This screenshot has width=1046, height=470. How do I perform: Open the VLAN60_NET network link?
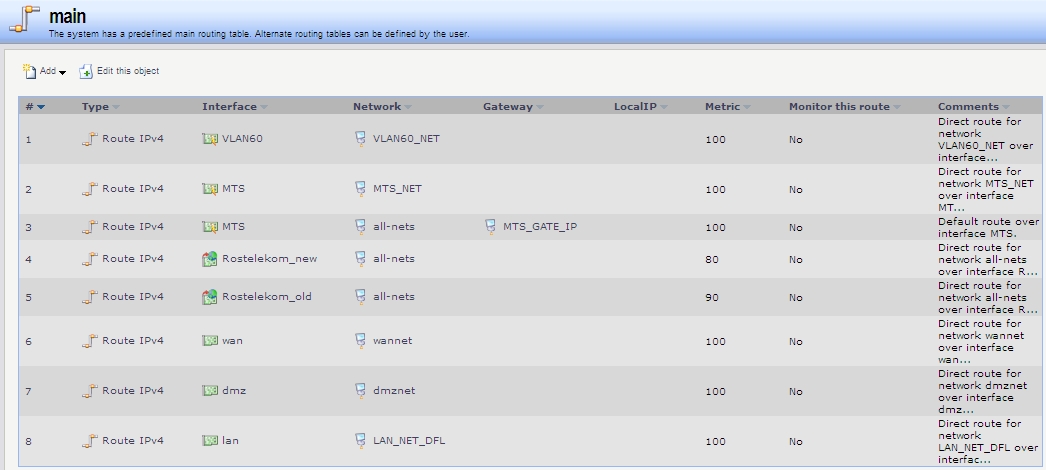pos(406,139)
